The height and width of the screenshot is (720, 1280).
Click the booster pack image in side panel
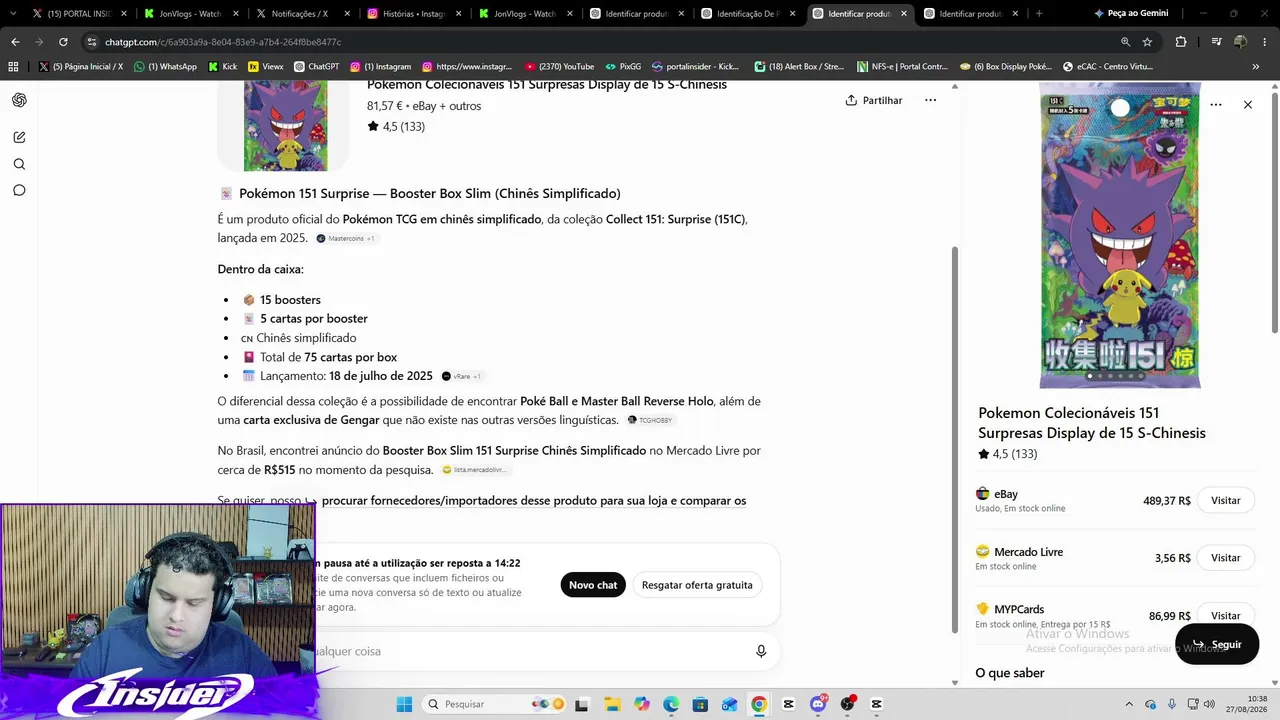click(x=1119, y=235)
